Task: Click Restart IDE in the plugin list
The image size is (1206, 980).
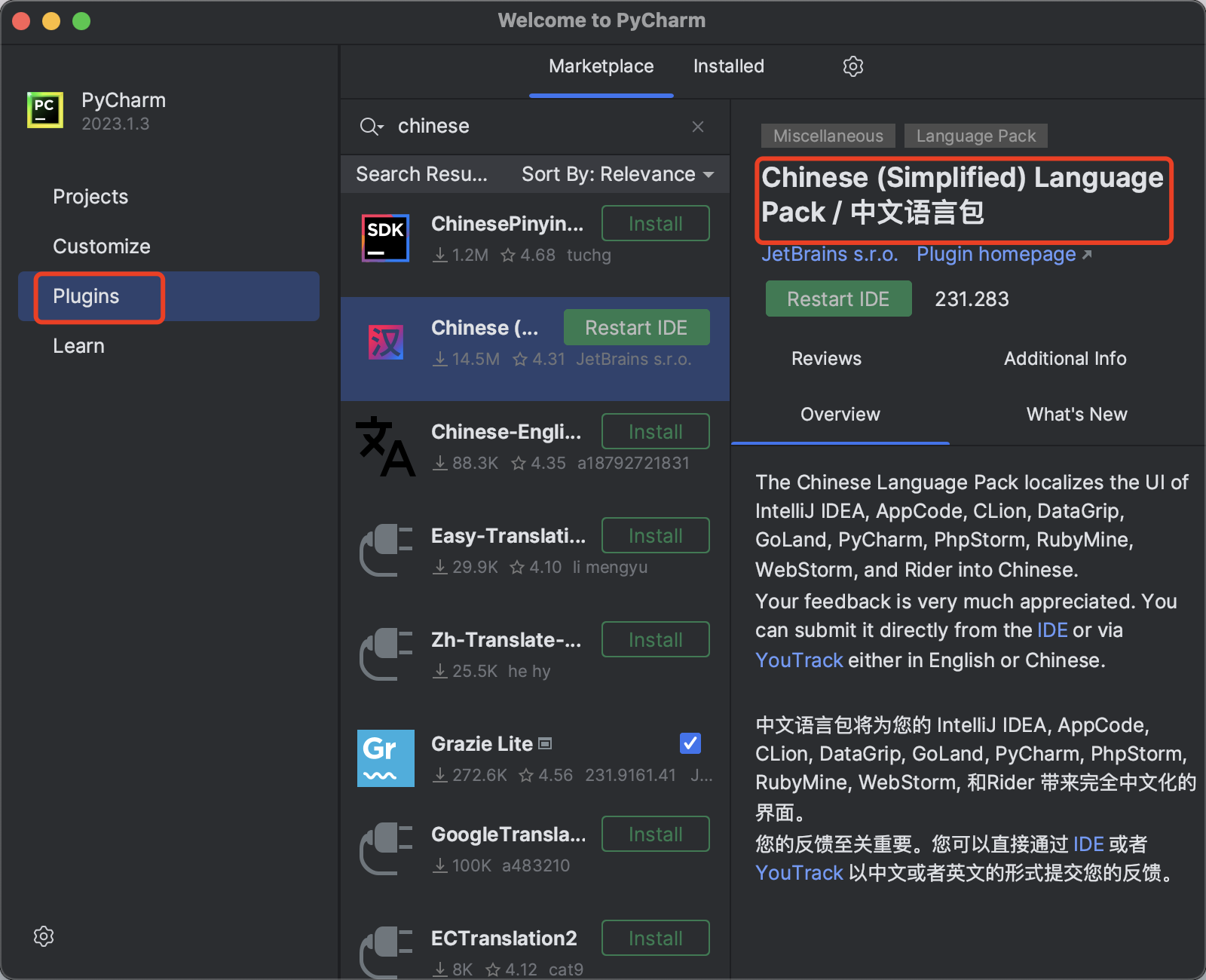Action: [x=636, y=327]
